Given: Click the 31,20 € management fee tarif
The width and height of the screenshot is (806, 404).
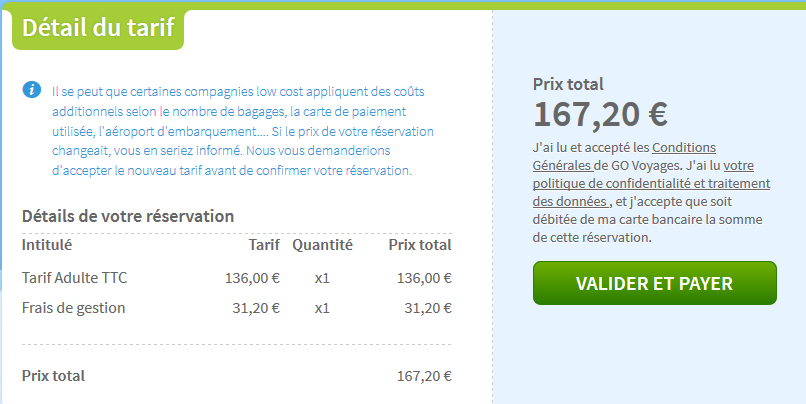Looking at the screenshot, I should click(256, 308).
